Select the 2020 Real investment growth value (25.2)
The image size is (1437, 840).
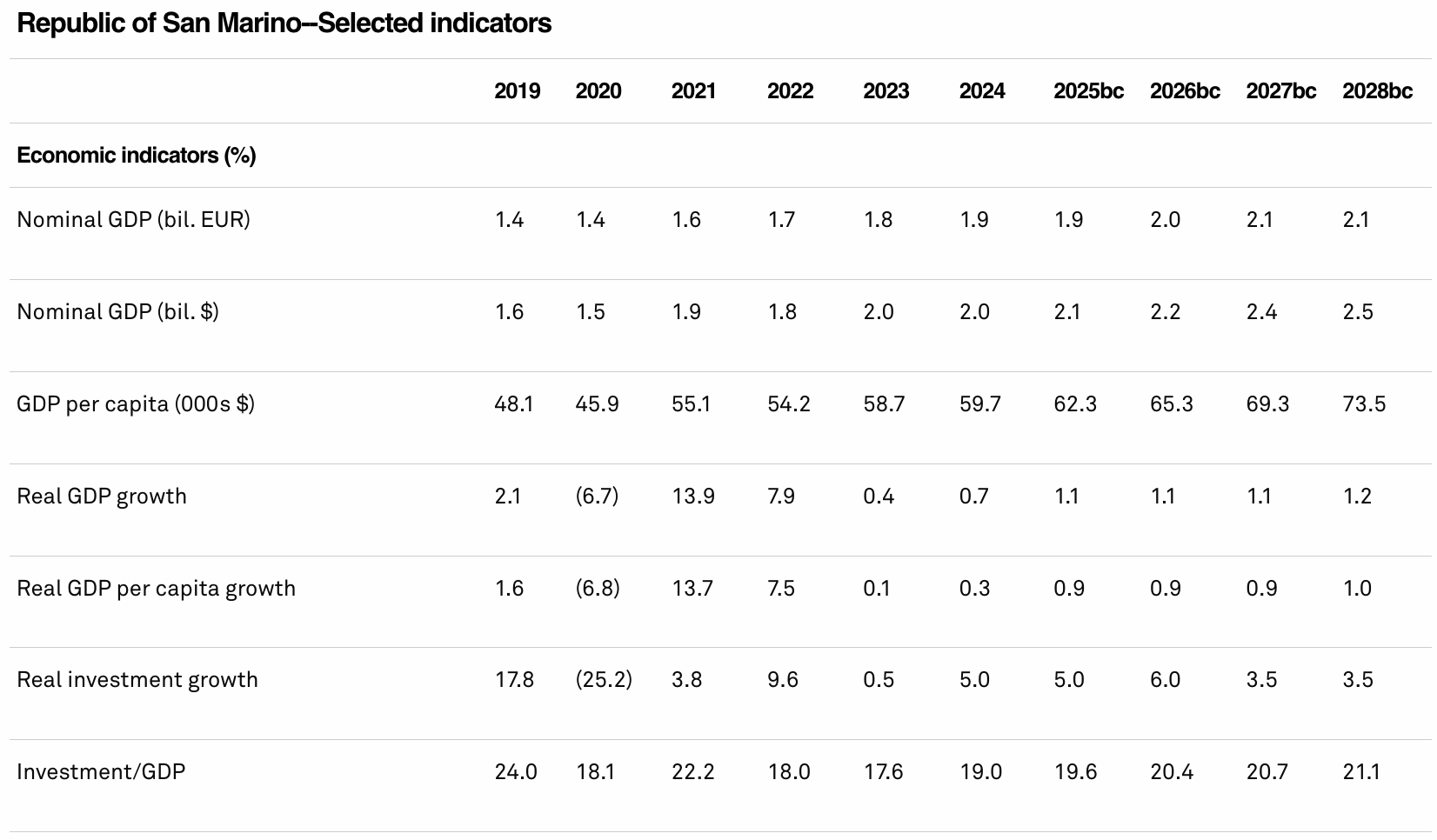pos(604,679)
